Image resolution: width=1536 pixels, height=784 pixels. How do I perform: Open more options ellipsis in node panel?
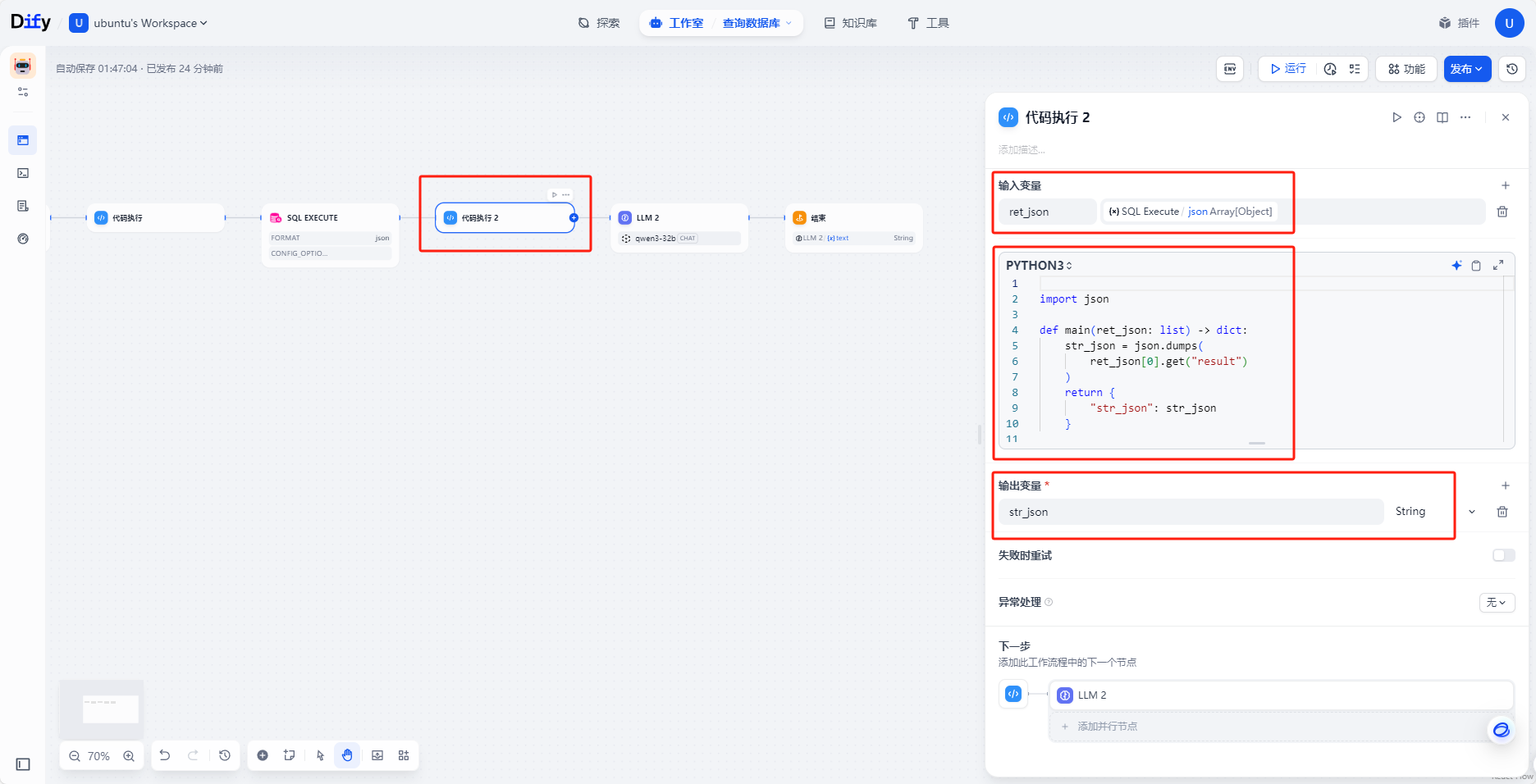click(x=1465, y=117)
